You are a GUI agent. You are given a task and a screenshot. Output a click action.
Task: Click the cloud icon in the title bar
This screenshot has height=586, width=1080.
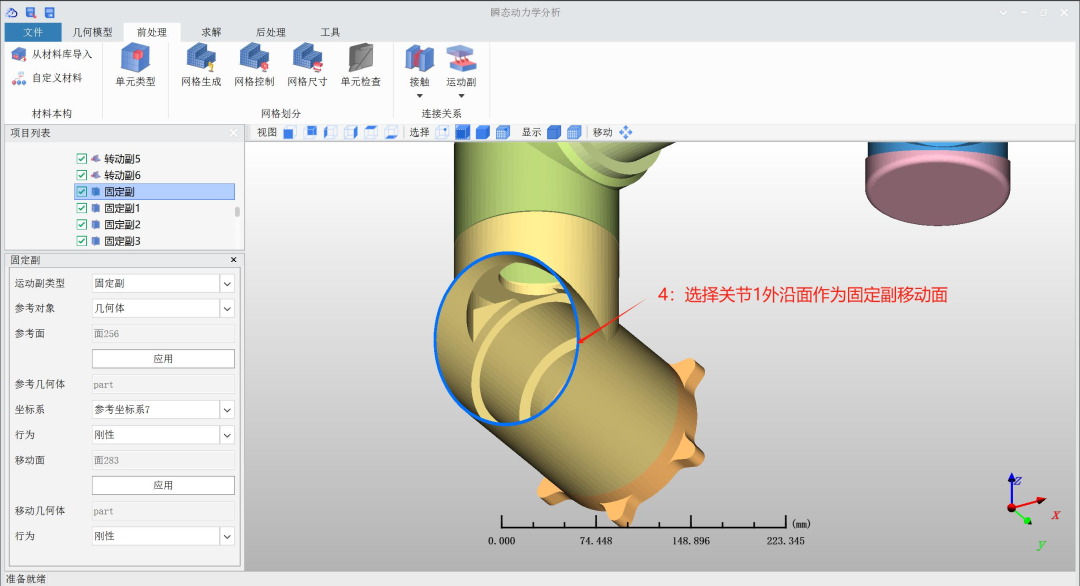tap(12, 12)
